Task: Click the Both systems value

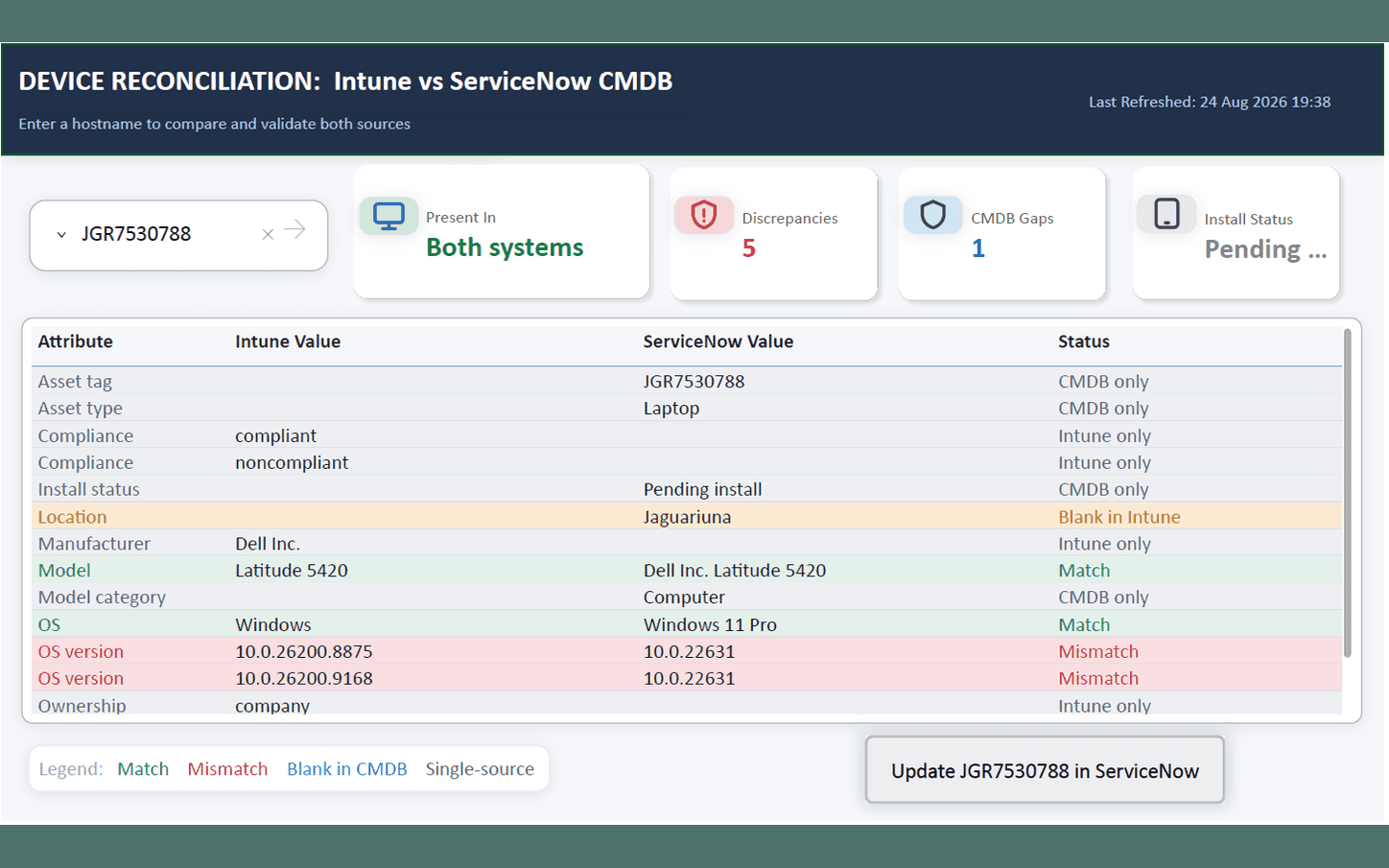Action: click(505, 247)
